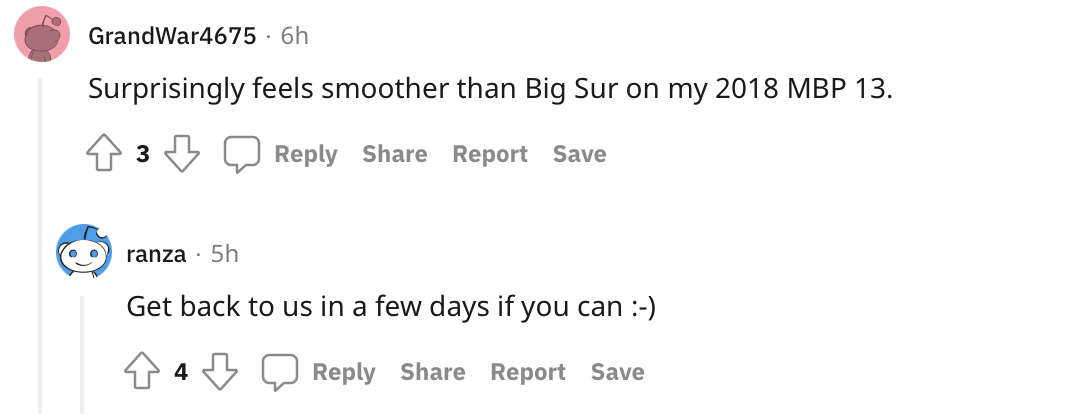Screen dimensions: 1080x420
Task: Upvote ranza's reply comment
Action: point(142,372)
